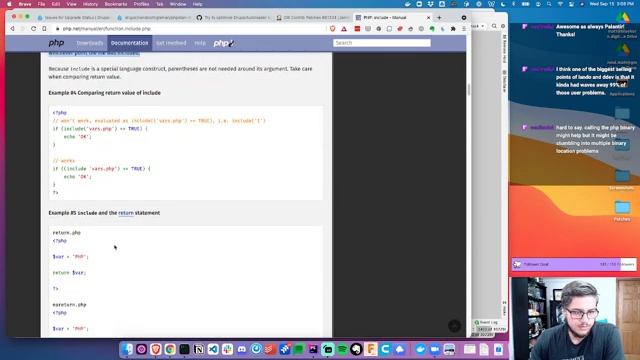640x360 pixels.
Task: Open Spotify from the Dock
Action: pyautogui.click(x=342, y=349)
